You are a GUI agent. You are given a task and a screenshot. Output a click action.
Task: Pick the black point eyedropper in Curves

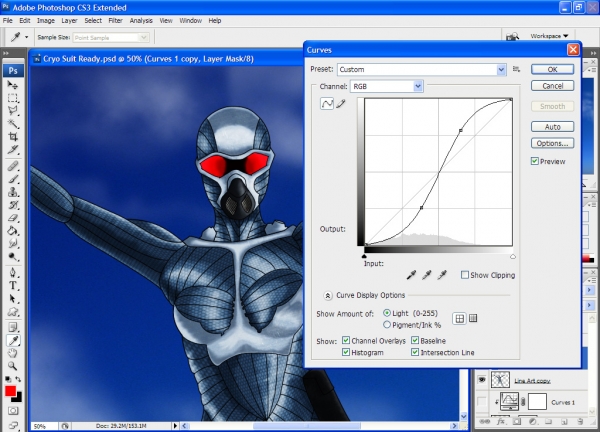point(411,275)
